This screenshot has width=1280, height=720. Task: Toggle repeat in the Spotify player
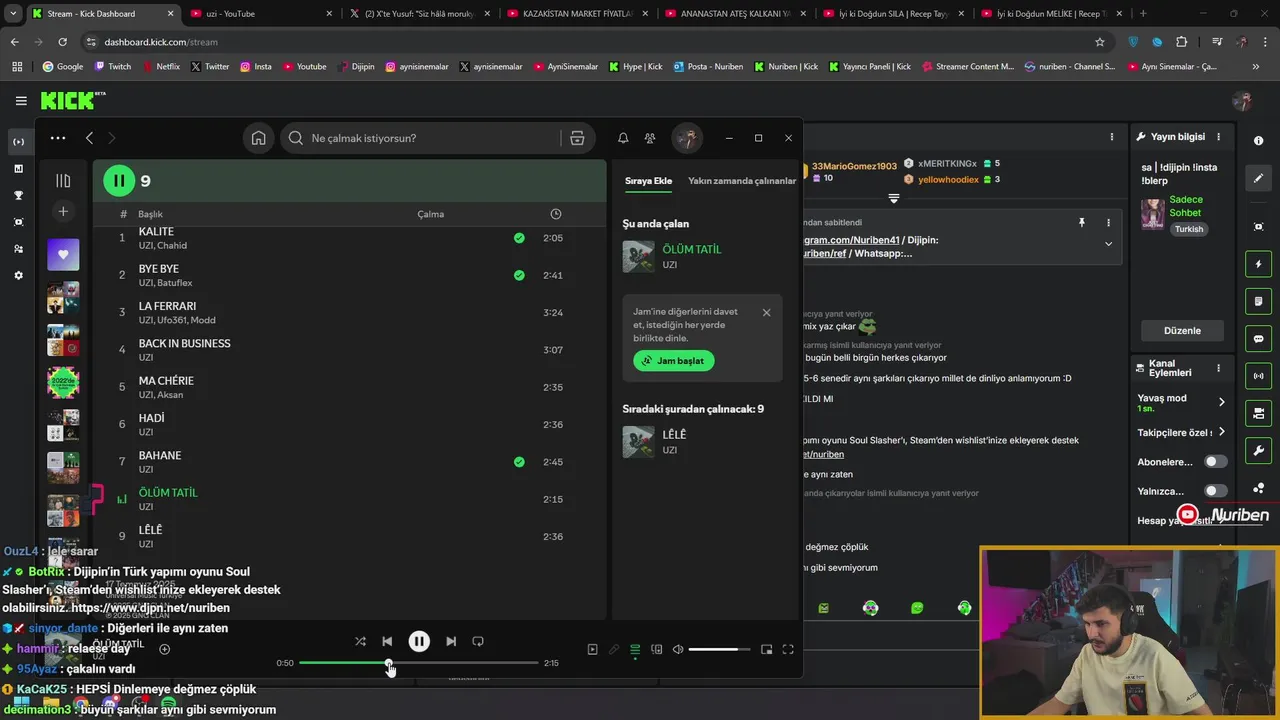478,641
